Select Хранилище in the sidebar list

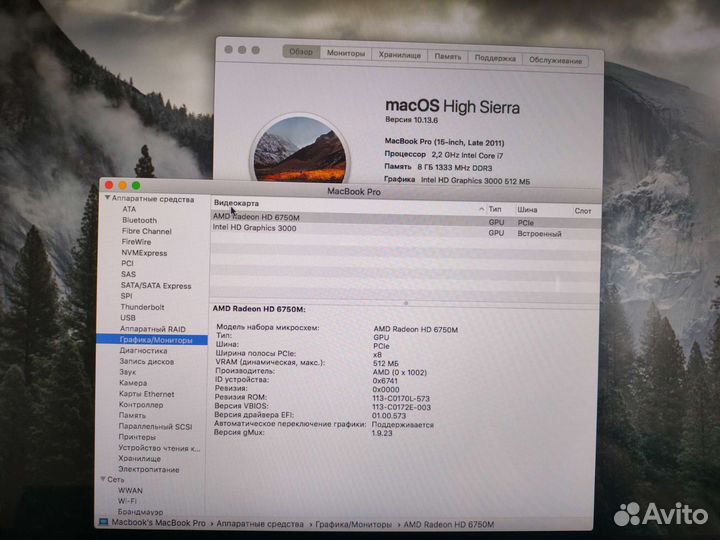(139, 458)
